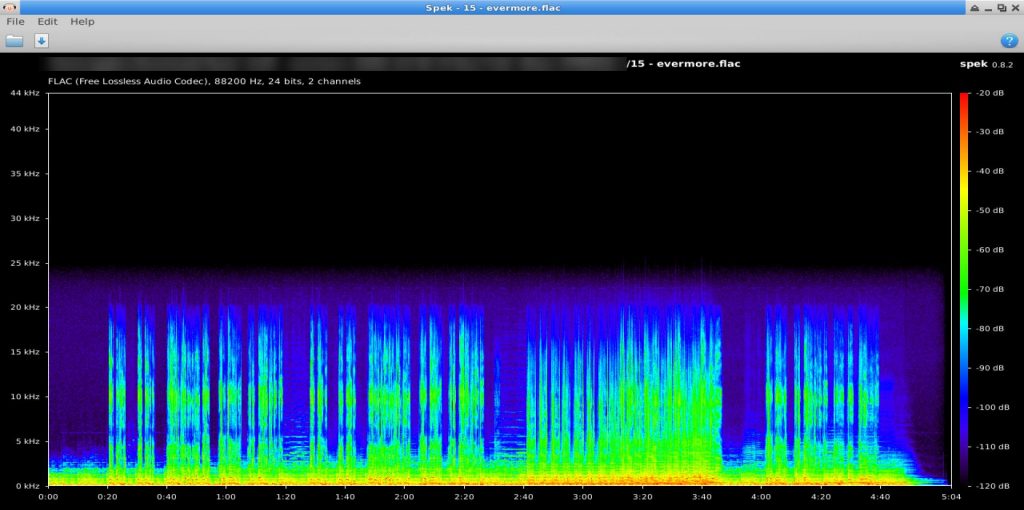Click the 10 kHz frequency label

pyautogui.click(x=25, y=396)
